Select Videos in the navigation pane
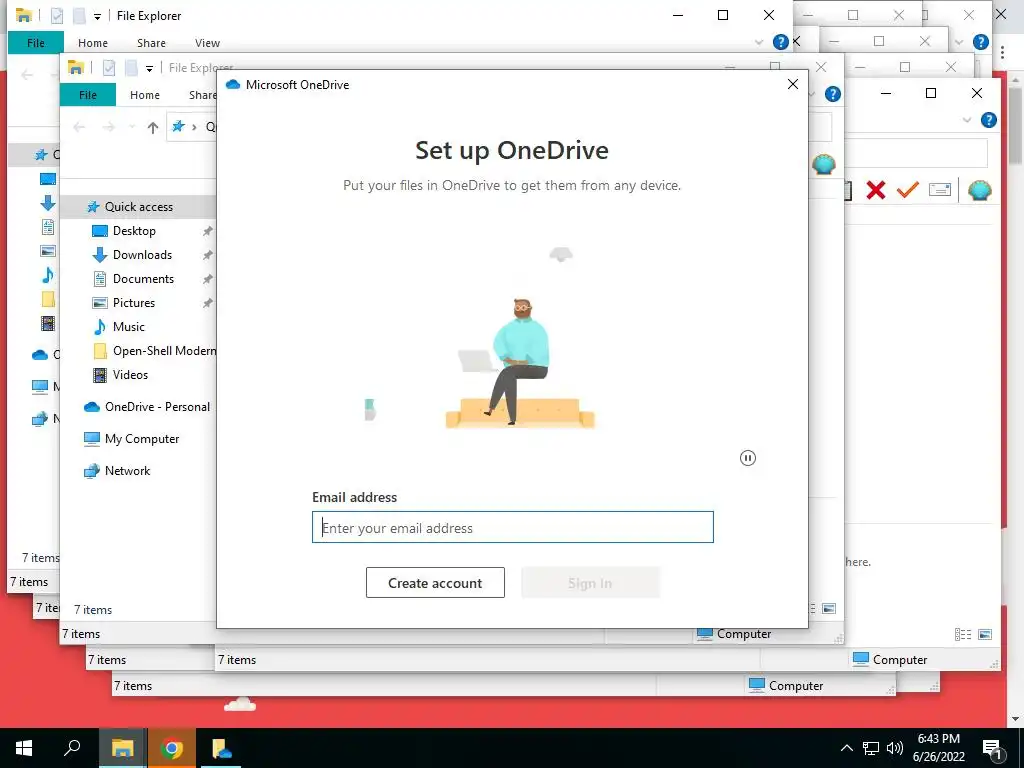Viewport: 1024px width, 768px height. tap(130, 375)
